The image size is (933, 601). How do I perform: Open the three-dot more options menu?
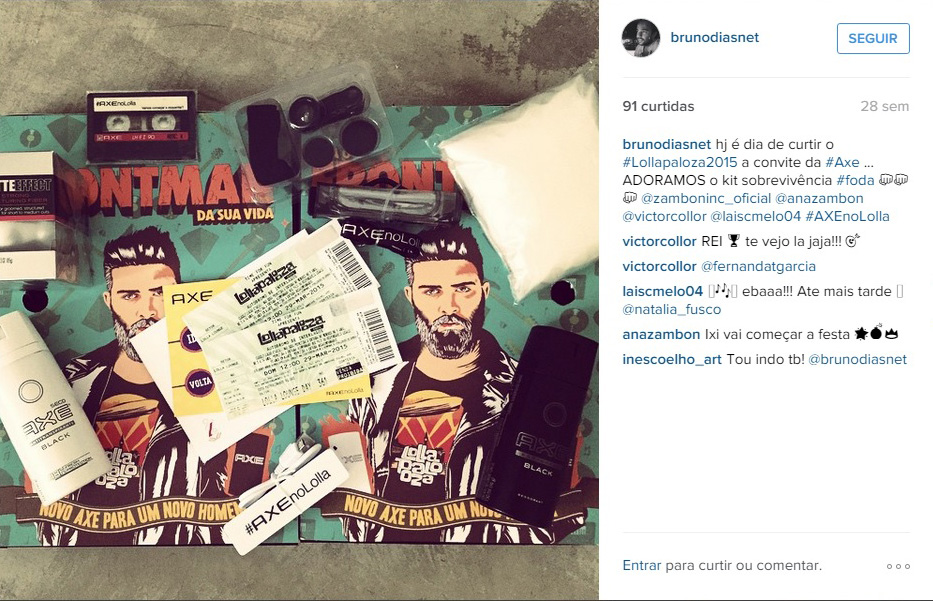(x=898, y=566)
